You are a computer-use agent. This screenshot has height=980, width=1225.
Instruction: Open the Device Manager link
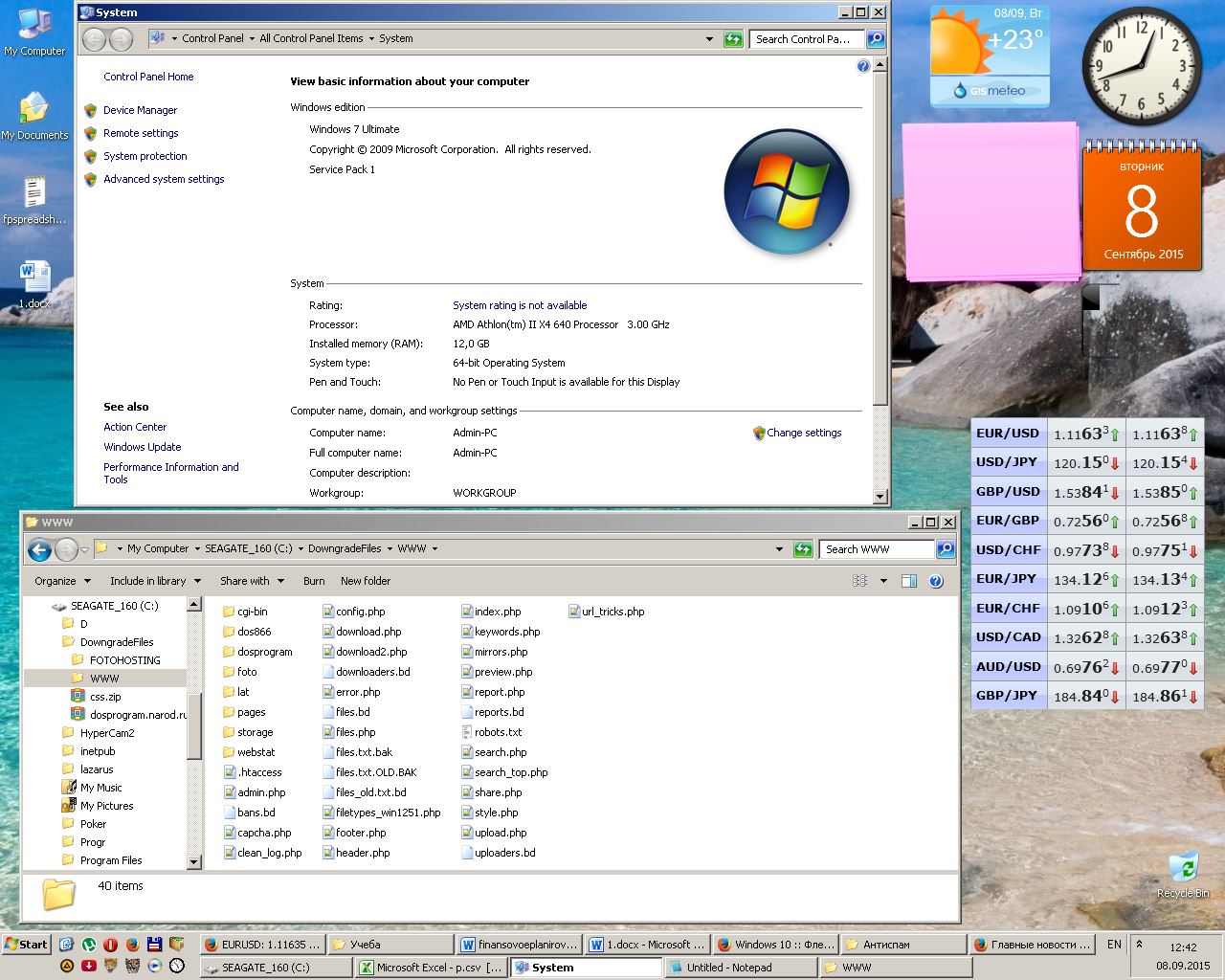click(x=140, y=110)
